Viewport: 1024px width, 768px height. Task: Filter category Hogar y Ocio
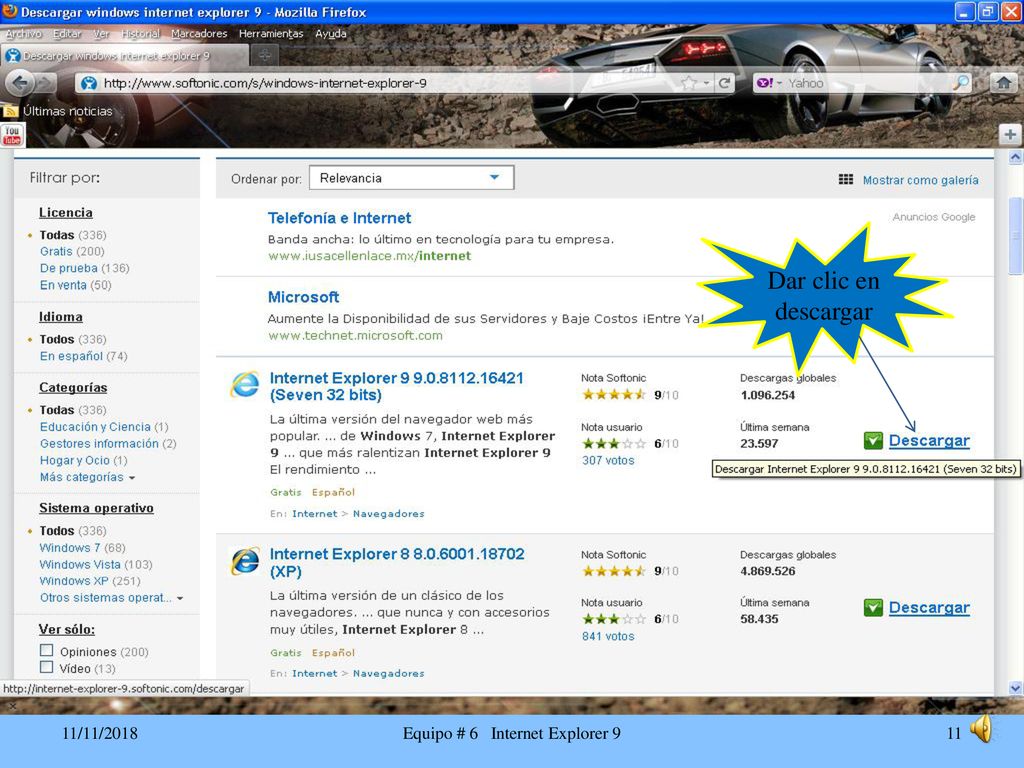[x=74, y=460]
